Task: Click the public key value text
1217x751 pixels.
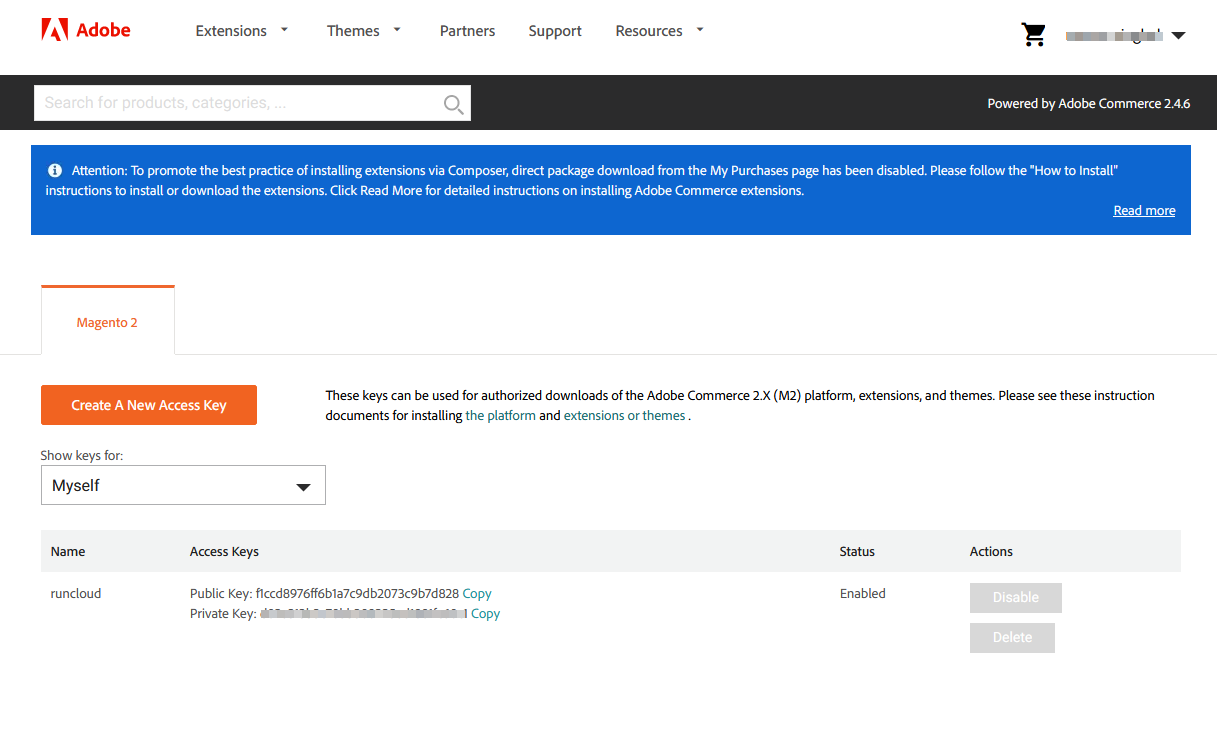Action: coord(357,593)
